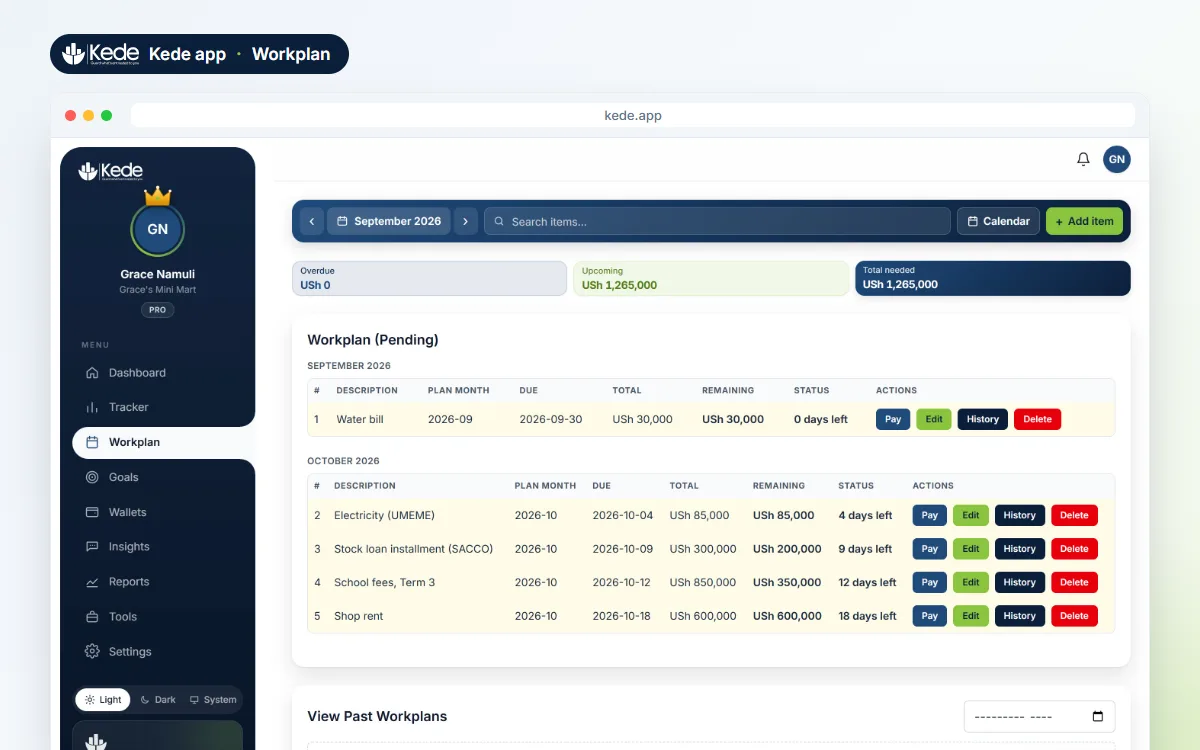Image resolution: width=1200 pixels, height=750 pixels.
Task: Click the "18 days left" status
Action: click(867, 616)
